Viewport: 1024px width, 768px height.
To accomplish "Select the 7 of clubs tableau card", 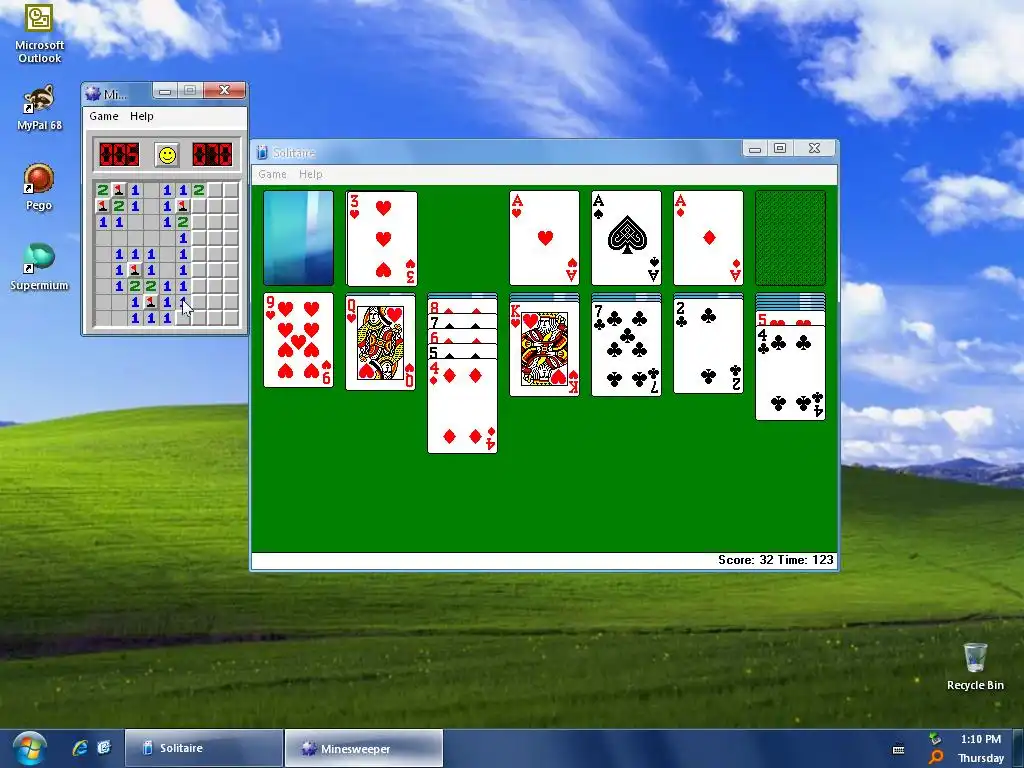I will [626, 349].
